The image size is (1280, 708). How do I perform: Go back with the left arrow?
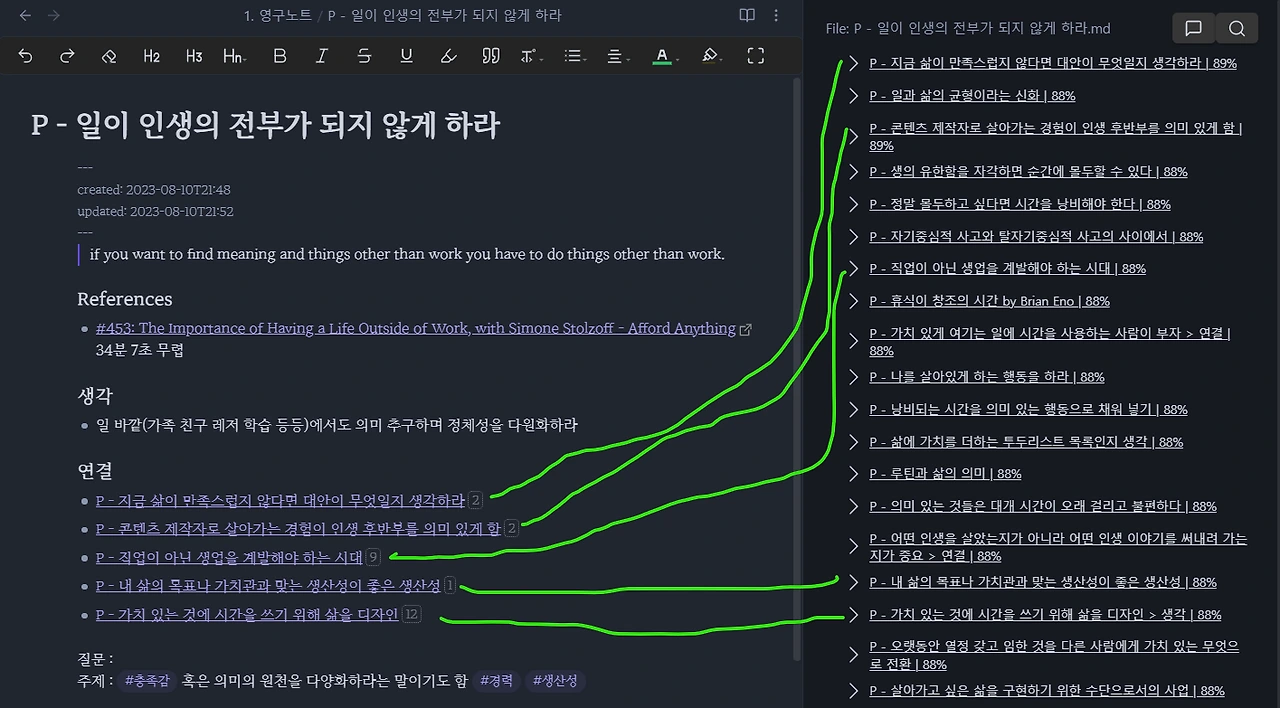(25, 15)
